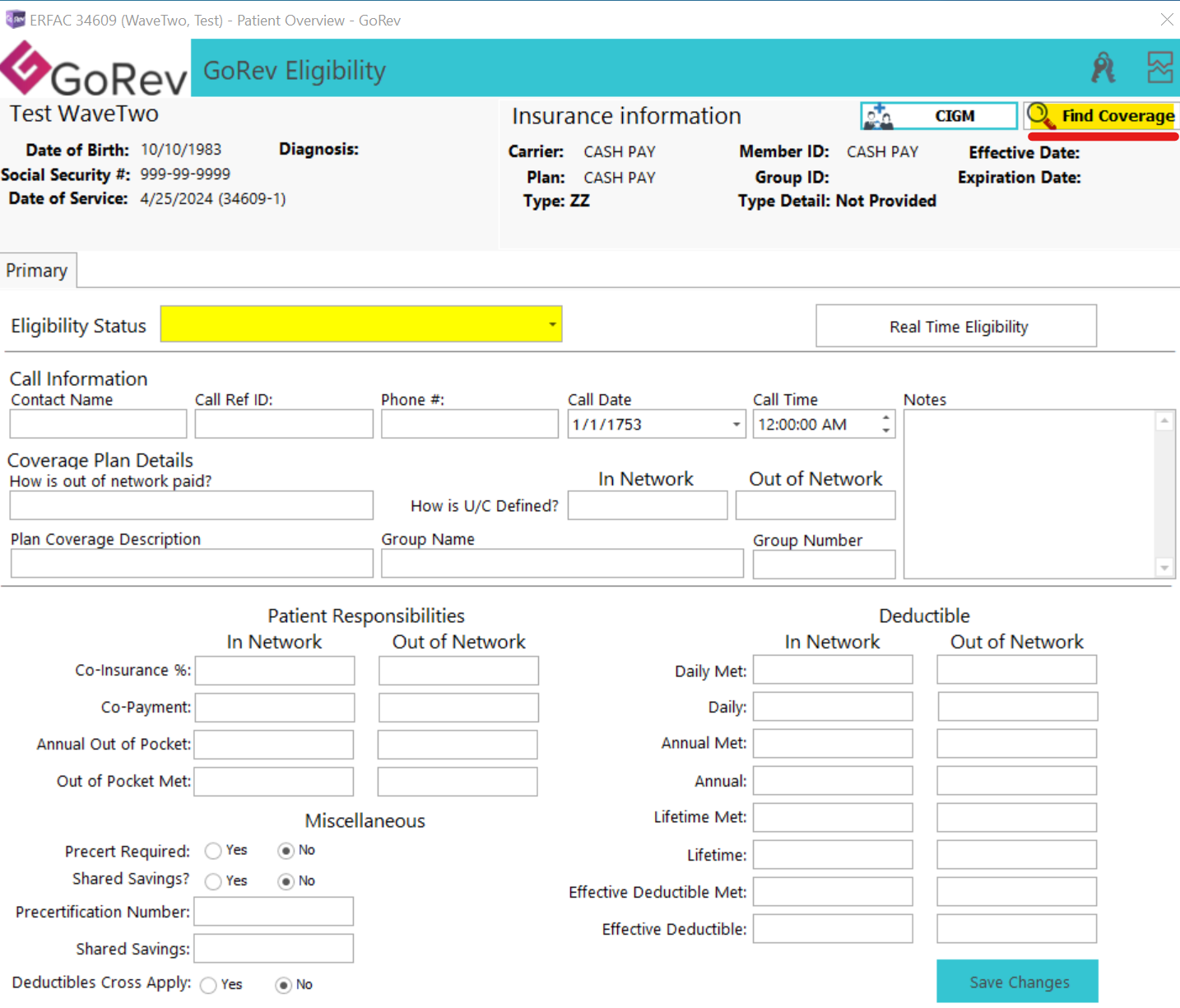Click In Network Daily deductible field
The width and height of the screenshot is (1180, 1008).
tap(833, 707)
